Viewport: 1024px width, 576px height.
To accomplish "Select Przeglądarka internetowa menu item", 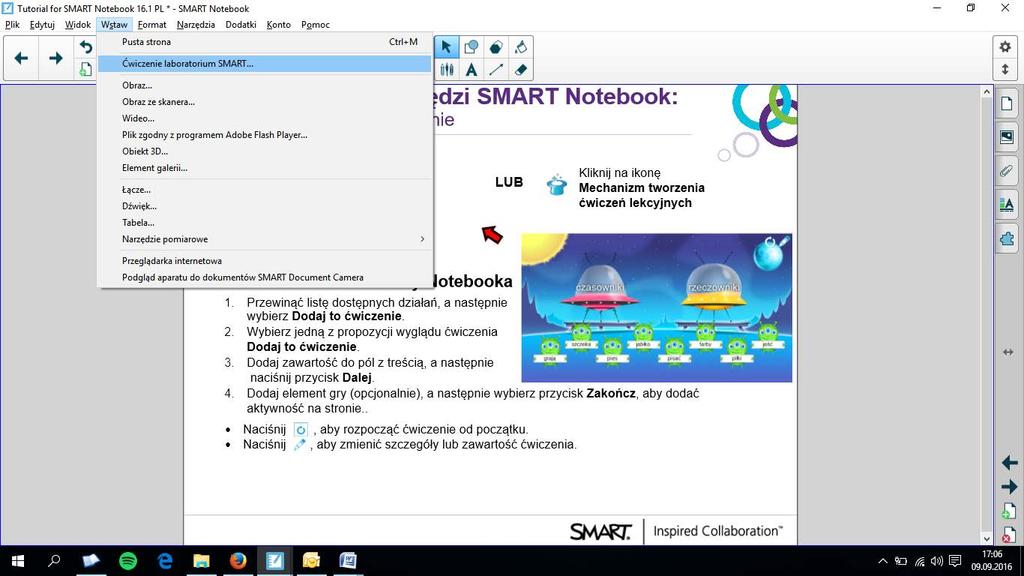I will (x=264, y=261).
